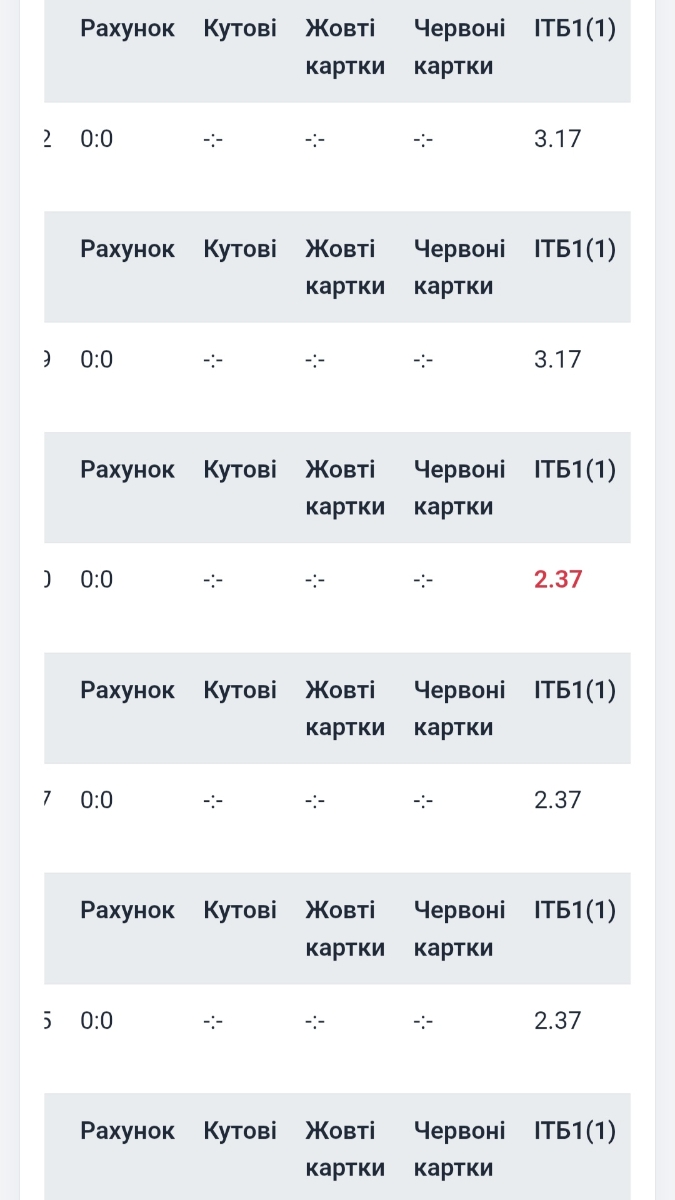The width and height of the screenshot is (675, 1200).
Task: Click the Кутові header in the second table
Action: point(240,249)
